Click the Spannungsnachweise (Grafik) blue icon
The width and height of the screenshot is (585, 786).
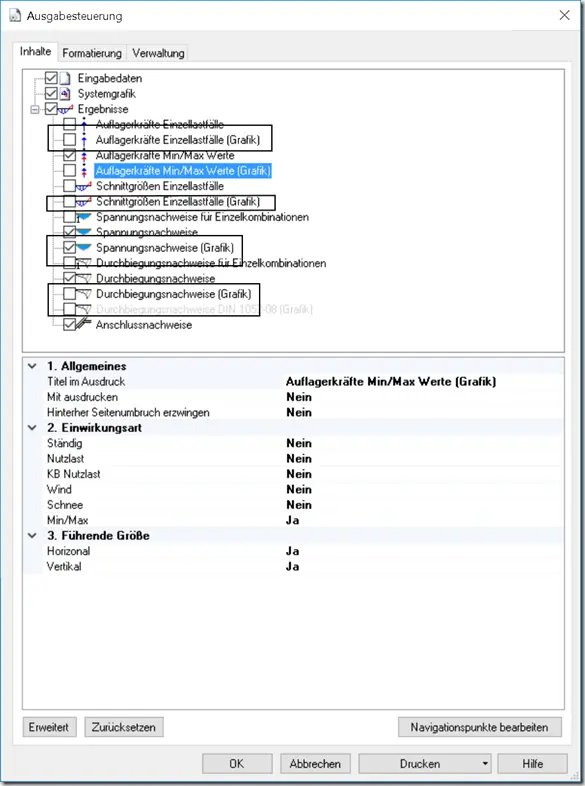pos(84,248)
